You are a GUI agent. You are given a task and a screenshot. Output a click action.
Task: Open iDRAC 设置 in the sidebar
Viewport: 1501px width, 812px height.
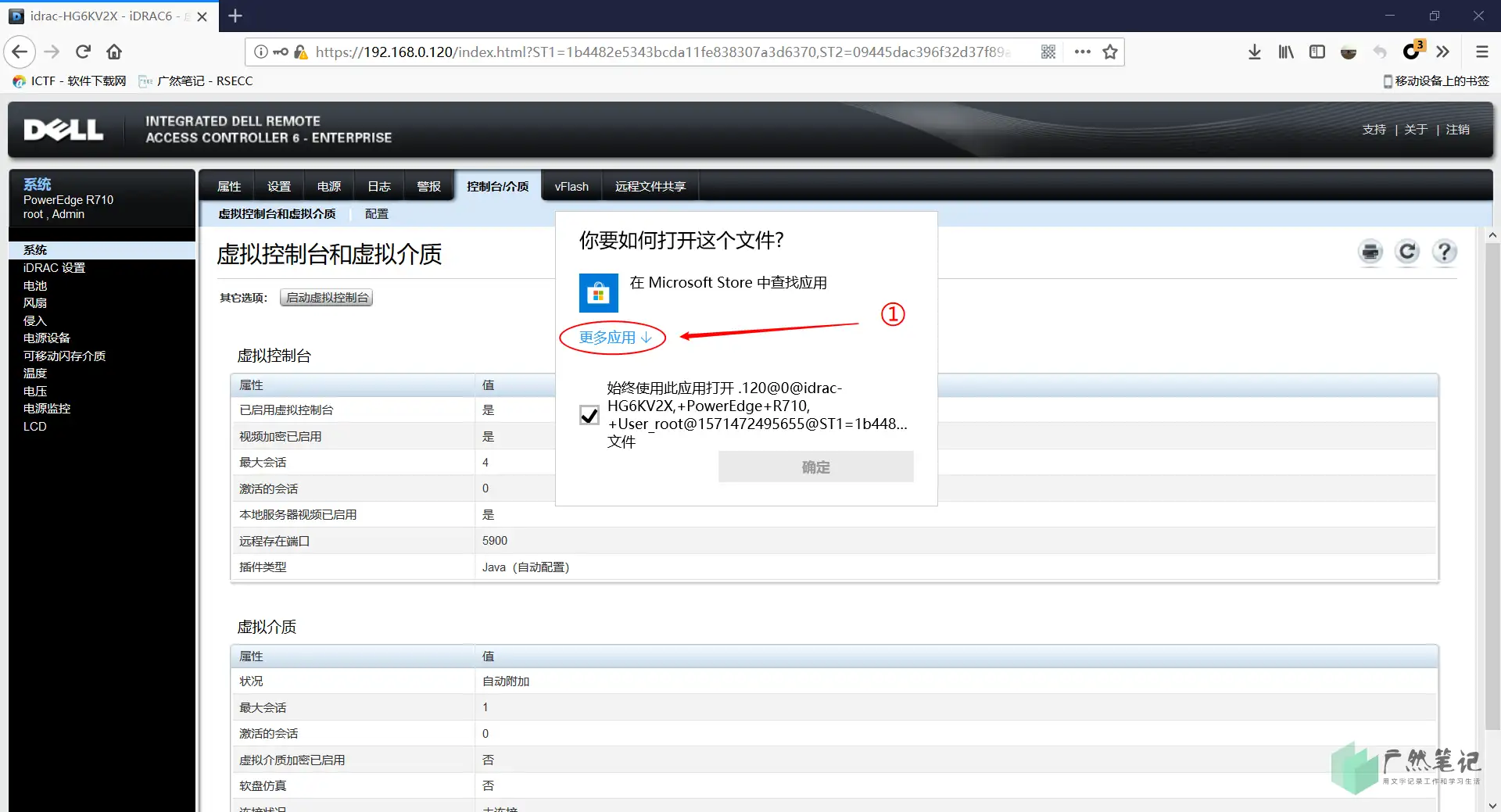pos(54,268)
